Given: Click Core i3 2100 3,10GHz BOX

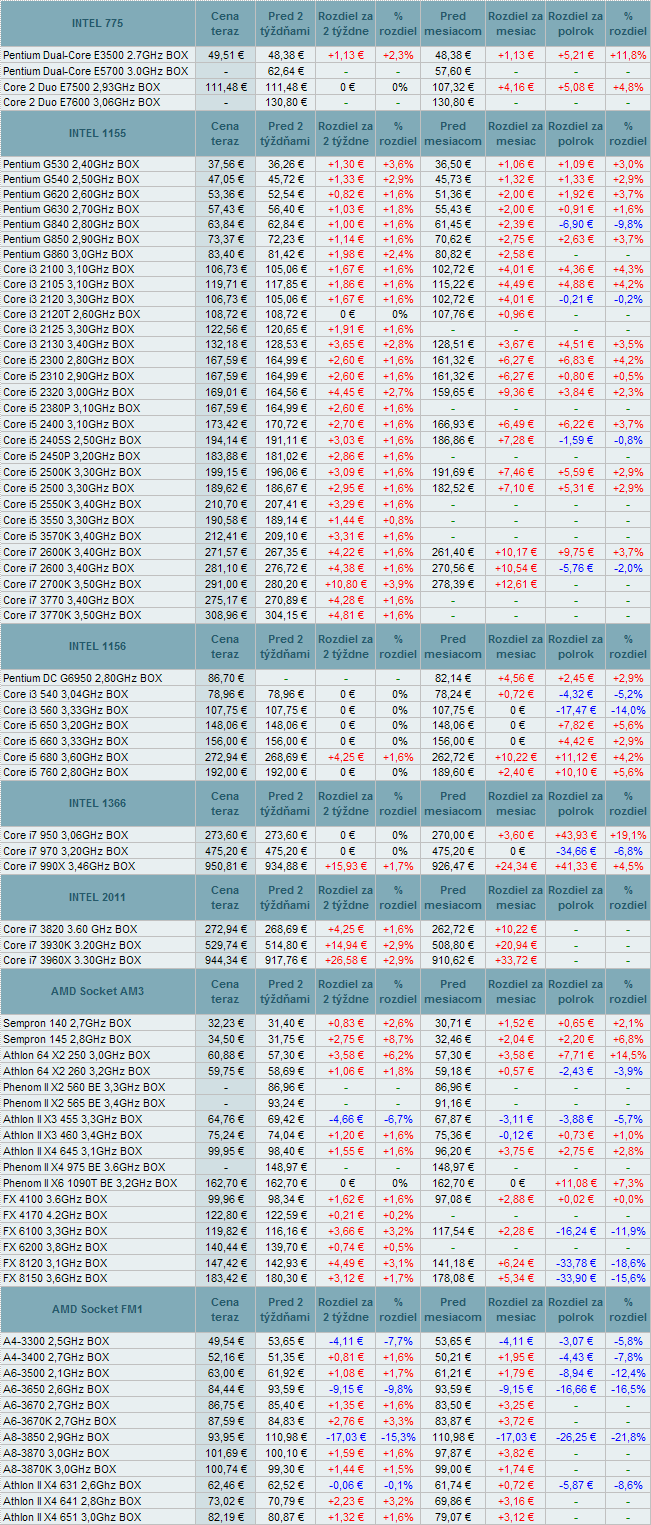Looking at the screenshot, I should click(x=68, y=269).
